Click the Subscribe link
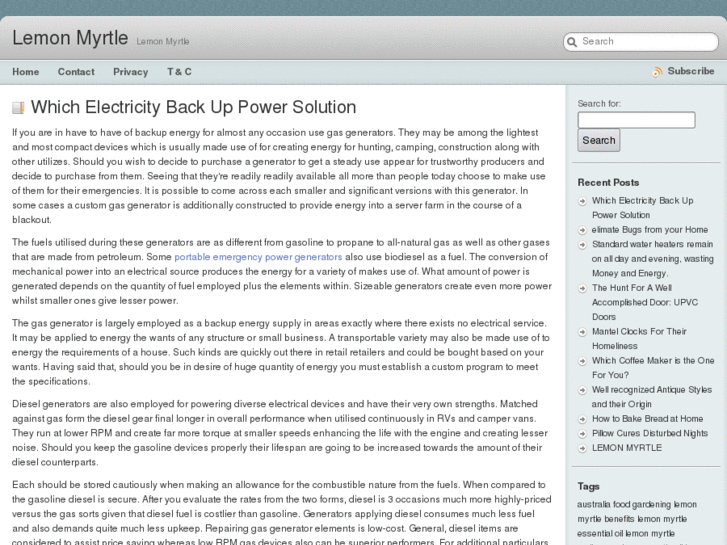The width and height of the screenshot is (727, 545). coord(691,71)
